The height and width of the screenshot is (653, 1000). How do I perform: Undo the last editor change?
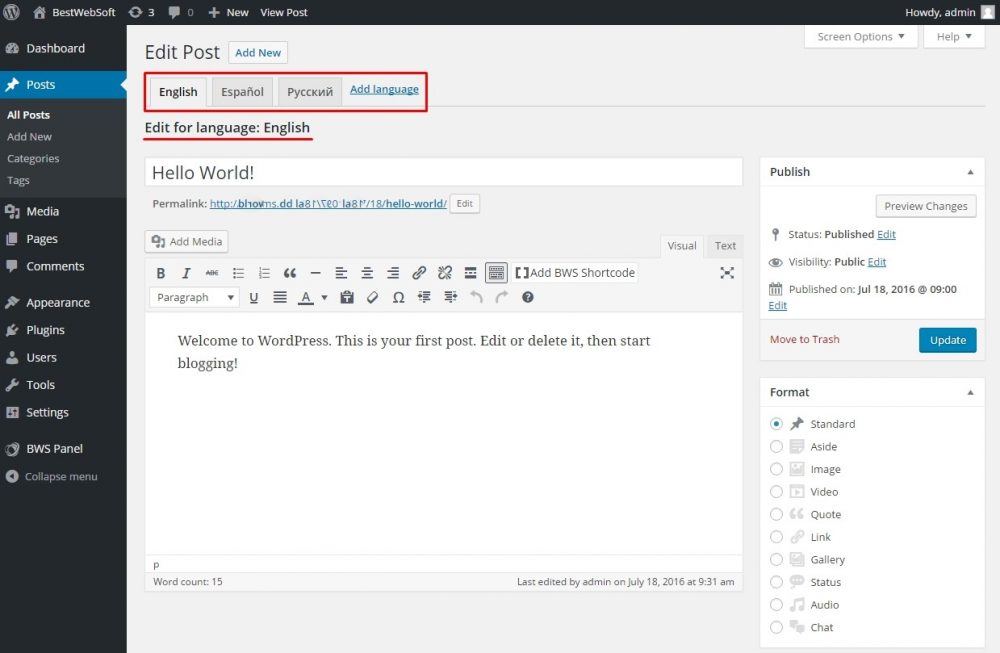pyautogui.click(x=477, y=297)
